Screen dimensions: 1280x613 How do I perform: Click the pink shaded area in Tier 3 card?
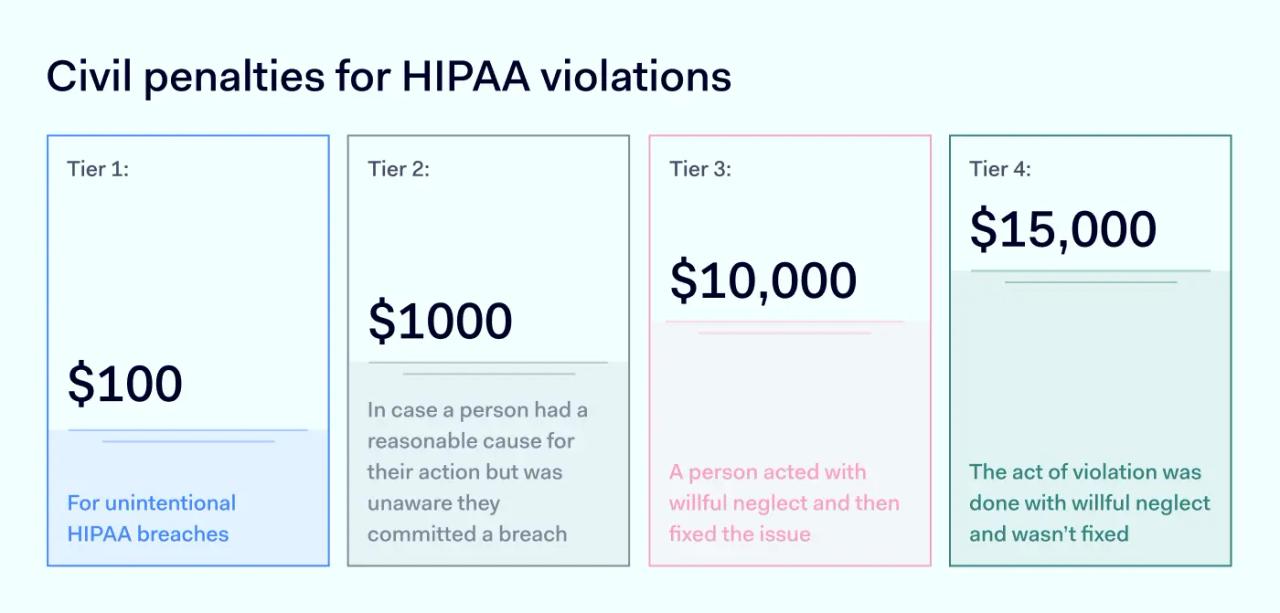pyautogui.click(x=790, y=400)
